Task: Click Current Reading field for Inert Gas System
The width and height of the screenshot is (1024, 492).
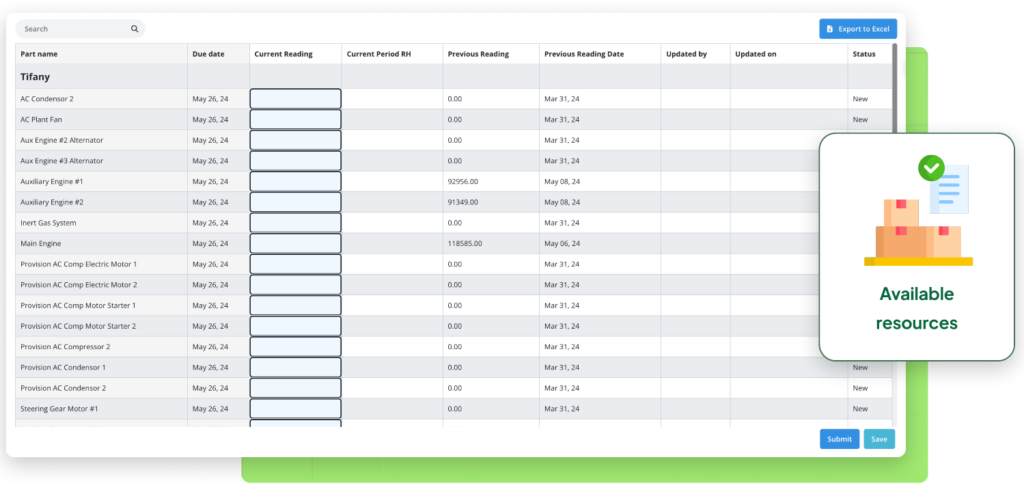Action: pyautogui.click(x=295, y=223)
